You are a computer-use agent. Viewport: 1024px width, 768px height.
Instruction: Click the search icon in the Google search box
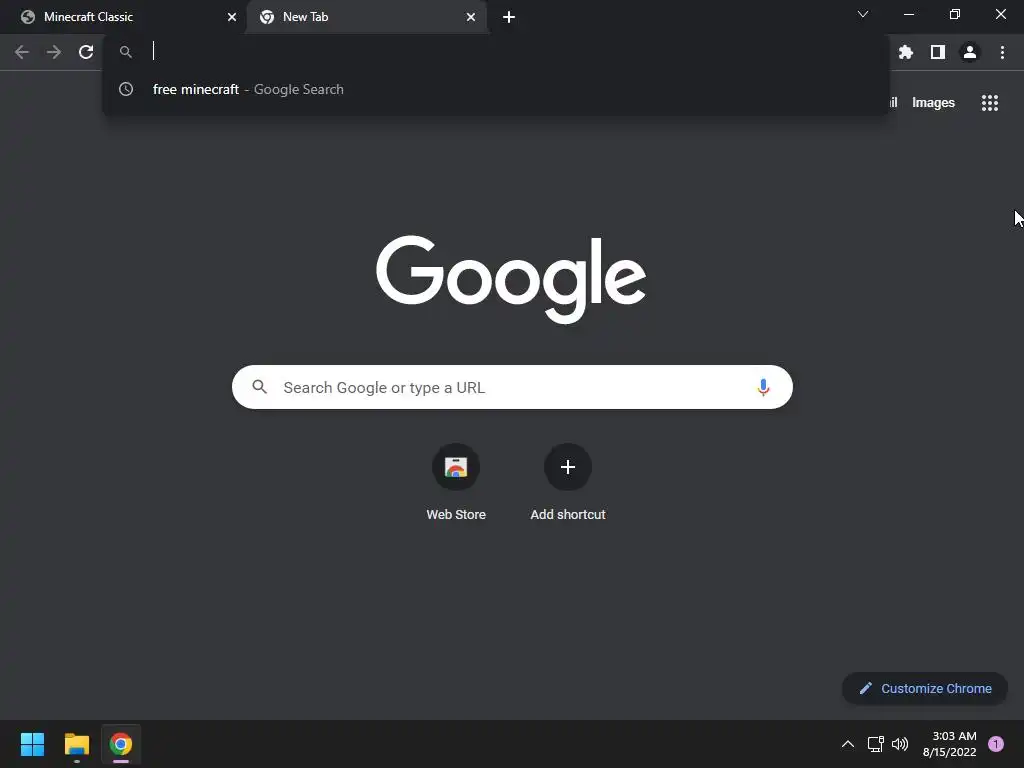pyautogui.click(x=259, y=387)
